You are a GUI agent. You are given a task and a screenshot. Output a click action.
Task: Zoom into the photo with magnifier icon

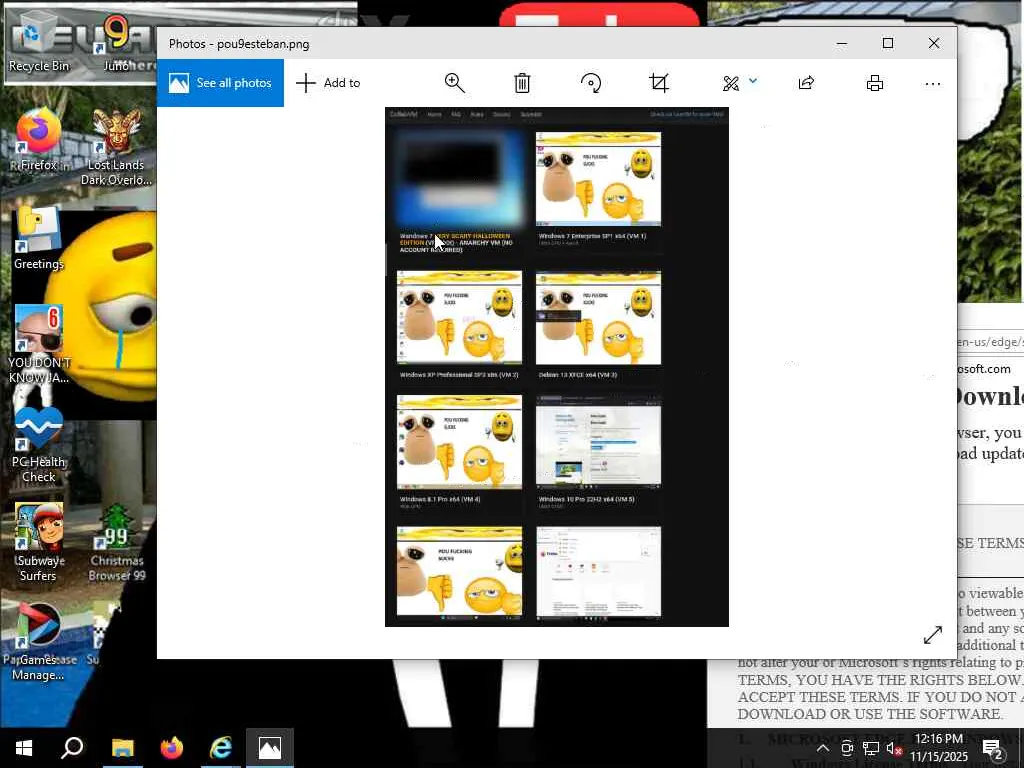point(455,83)
